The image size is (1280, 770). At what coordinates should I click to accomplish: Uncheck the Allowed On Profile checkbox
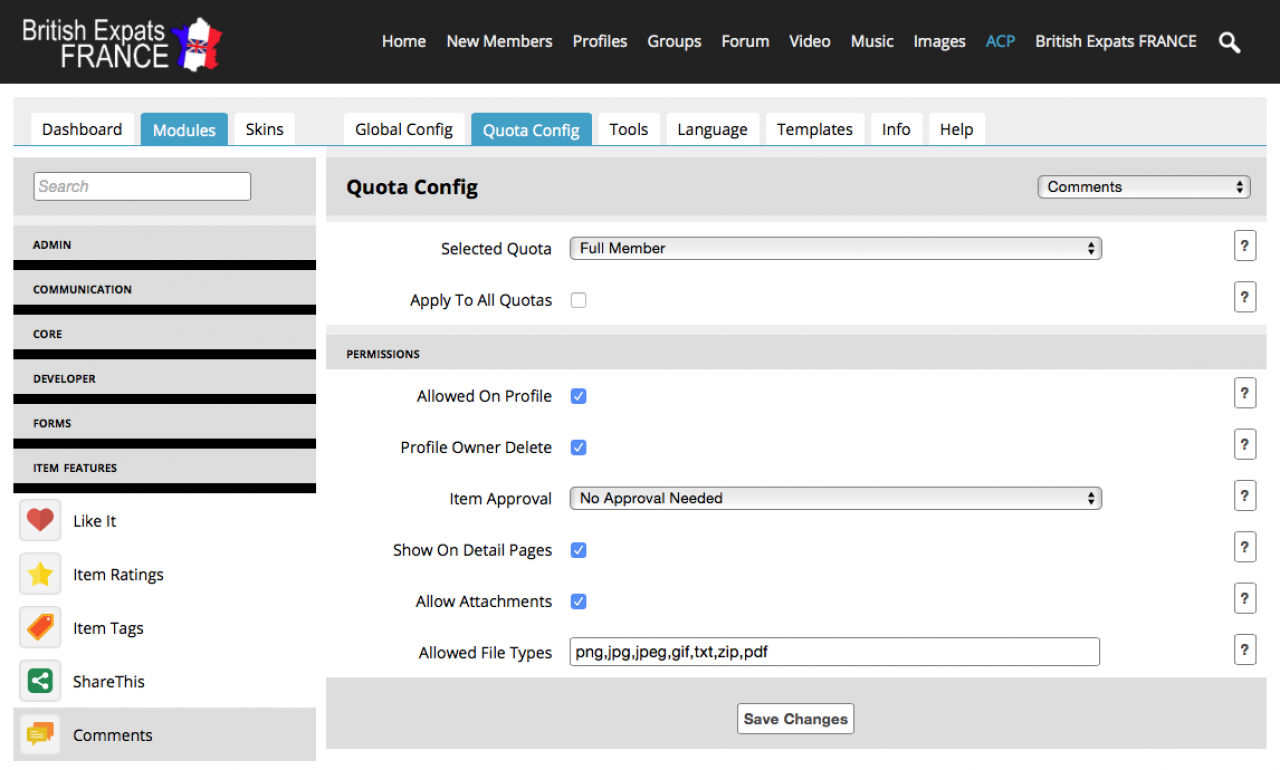coord(578,396)
